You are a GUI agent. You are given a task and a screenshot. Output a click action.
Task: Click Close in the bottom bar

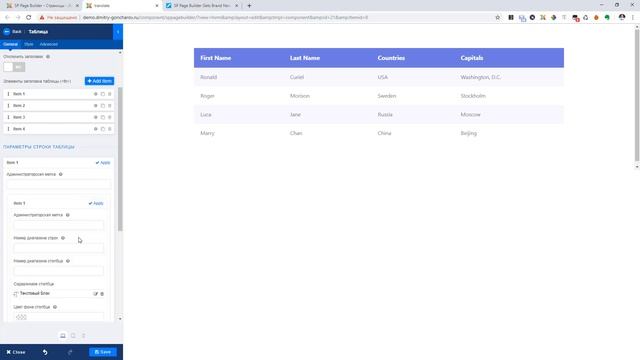click(16, 352)
